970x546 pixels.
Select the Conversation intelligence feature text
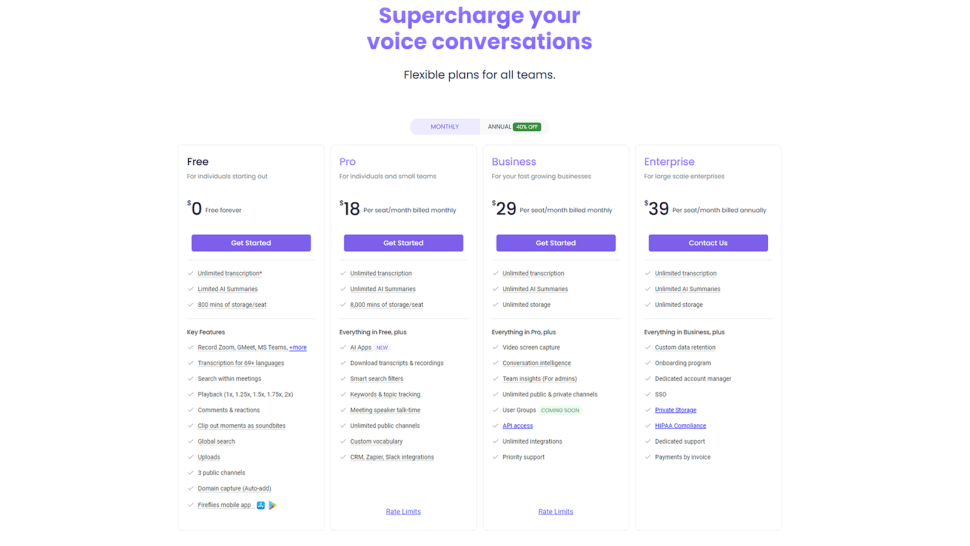pos(537,363)
